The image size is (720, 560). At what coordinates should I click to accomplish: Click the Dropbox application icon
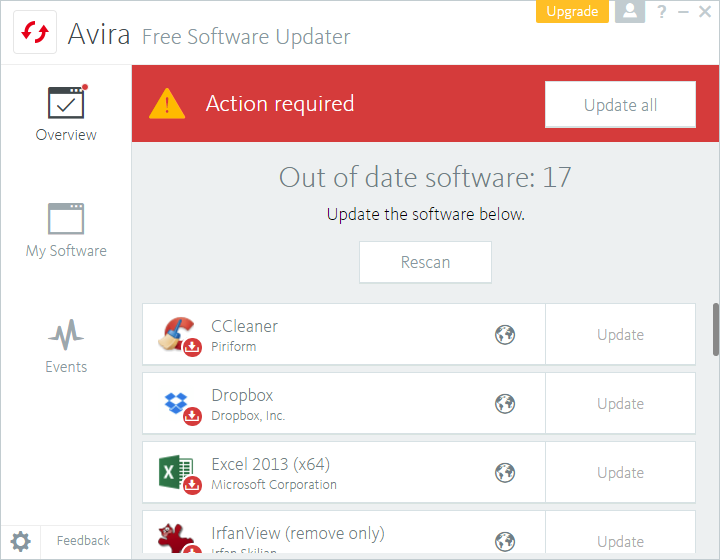179,404
